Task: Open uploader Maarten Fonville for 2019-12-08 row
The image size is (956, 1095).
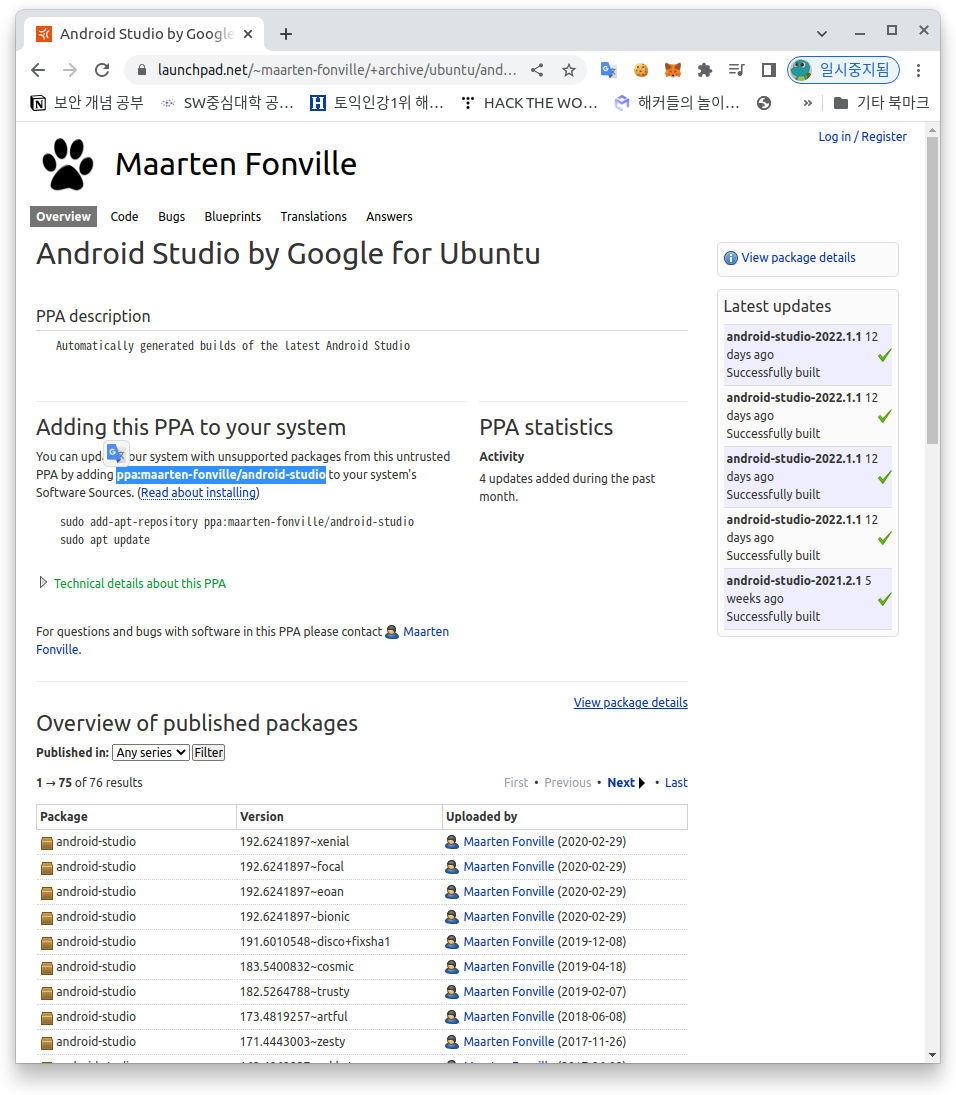Action: 508,942
